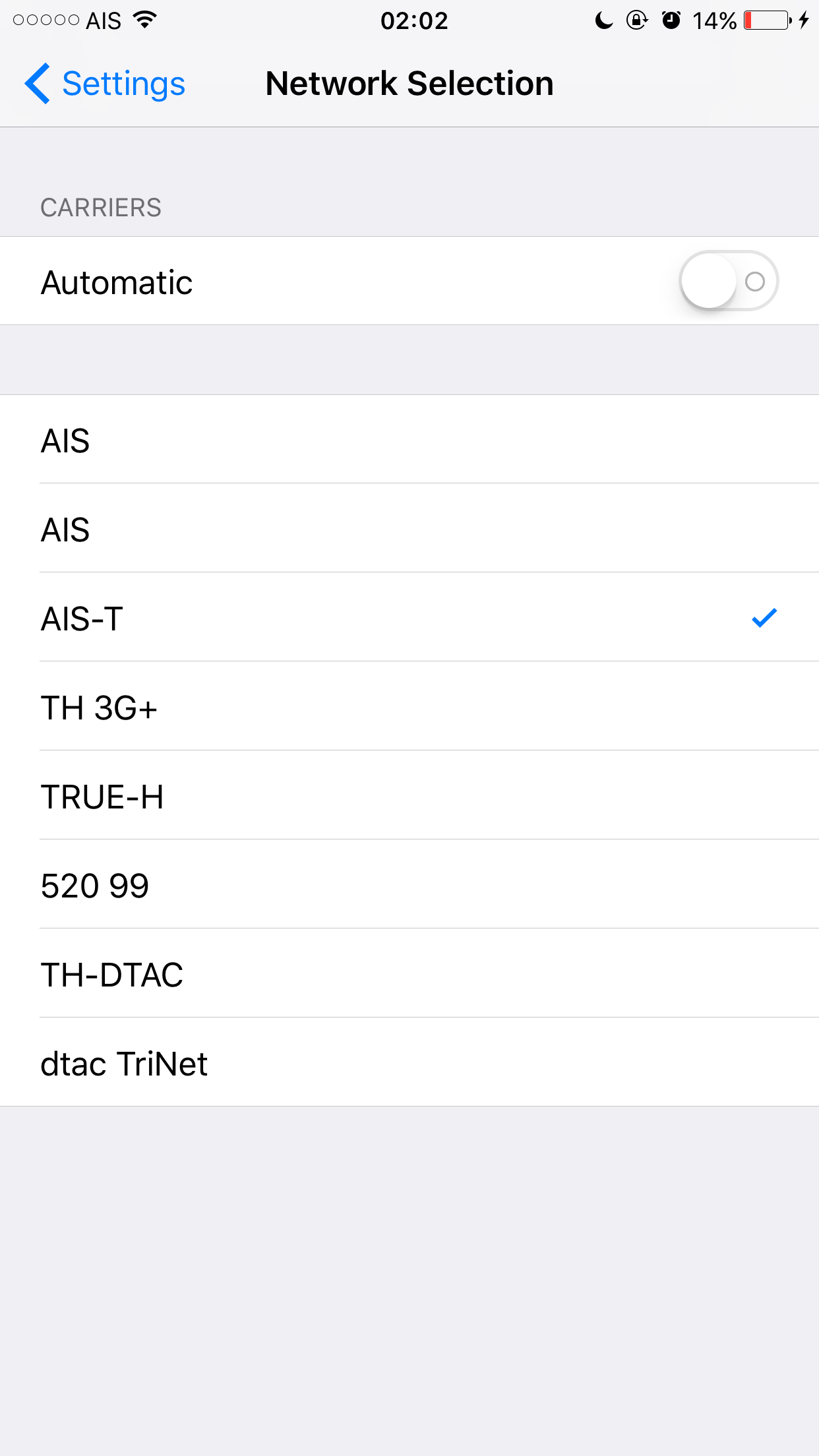Tap the blue back chevron icon

[38, 84]
